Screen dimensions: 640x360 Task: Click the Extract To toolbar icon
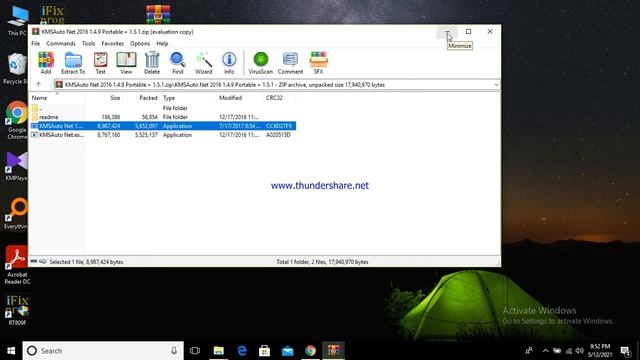[x=73, y=63]
